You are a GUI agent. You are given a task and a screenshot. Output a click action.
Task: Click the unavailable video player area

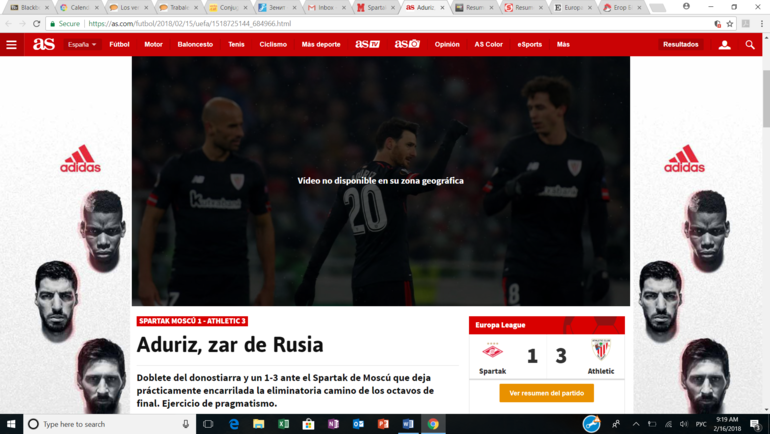click(381, 181)
